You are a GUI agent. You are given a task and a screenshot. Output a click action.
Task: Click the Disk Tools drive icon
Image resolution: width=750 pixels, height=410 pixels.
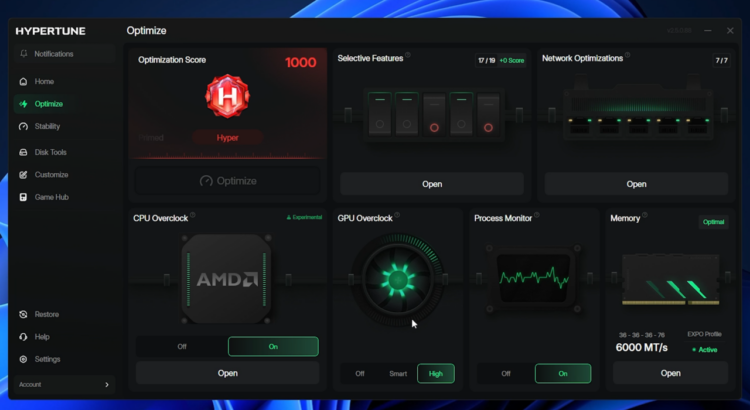click(x=23, y=152)
